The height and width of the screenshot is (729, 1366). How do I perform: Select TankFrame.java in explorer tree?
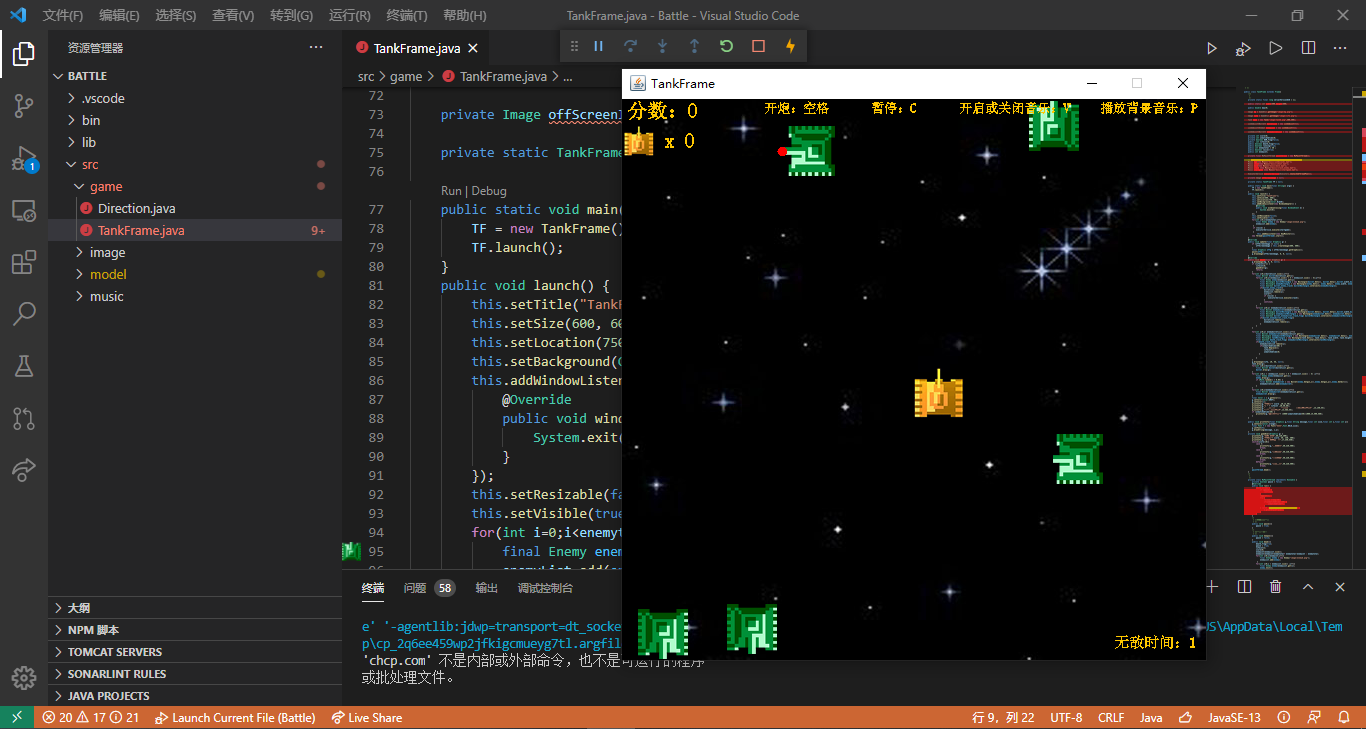tap(195, 230)
